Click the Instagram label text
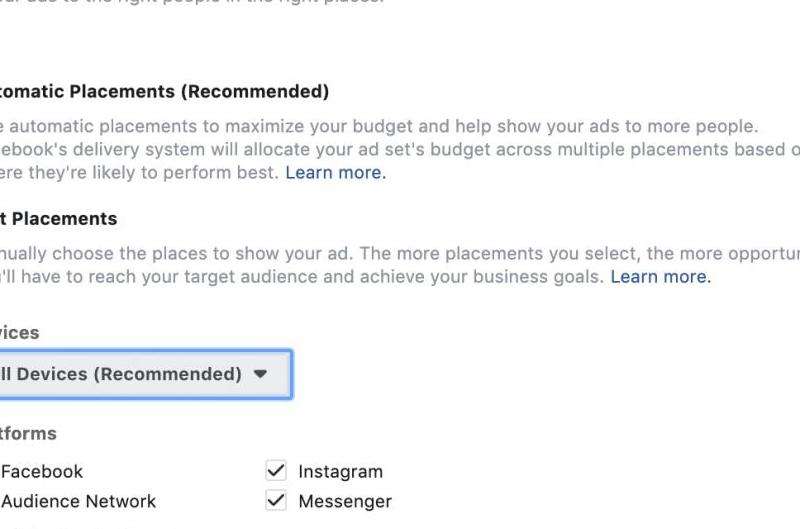800x529 pixels. point(340,471)
